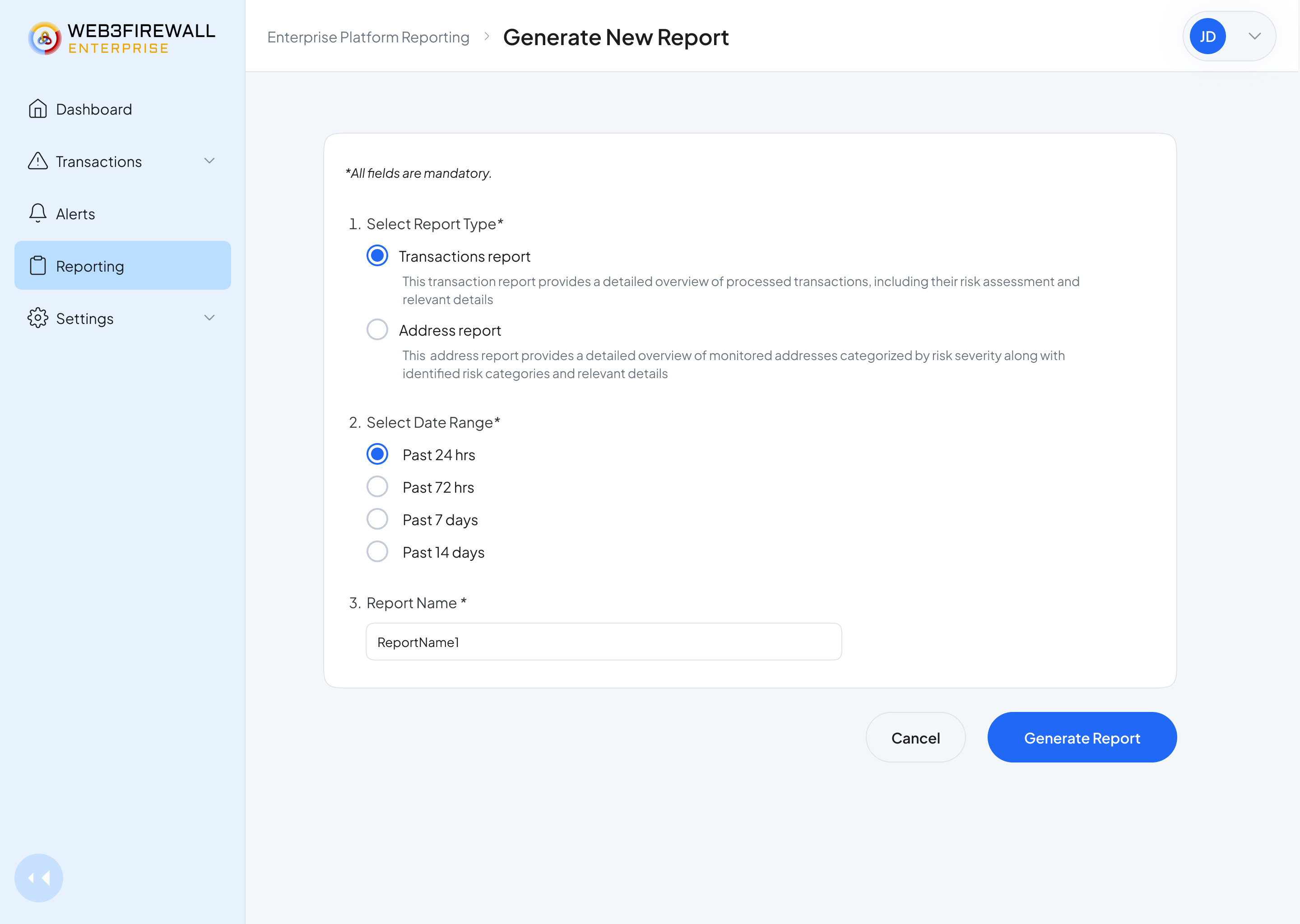Click the Generate Report button
Image resolution: width=1300 pixels, height=924 pixels.
(x=1082, y=737)
